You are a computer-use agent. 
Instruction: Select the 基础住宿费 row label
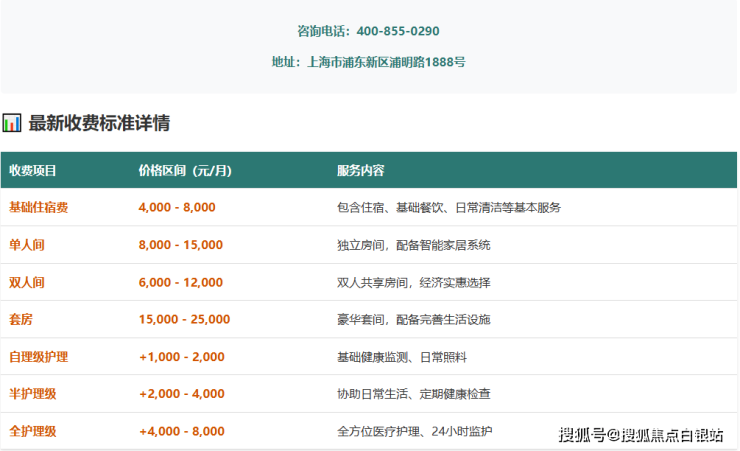tap(38, 207)
